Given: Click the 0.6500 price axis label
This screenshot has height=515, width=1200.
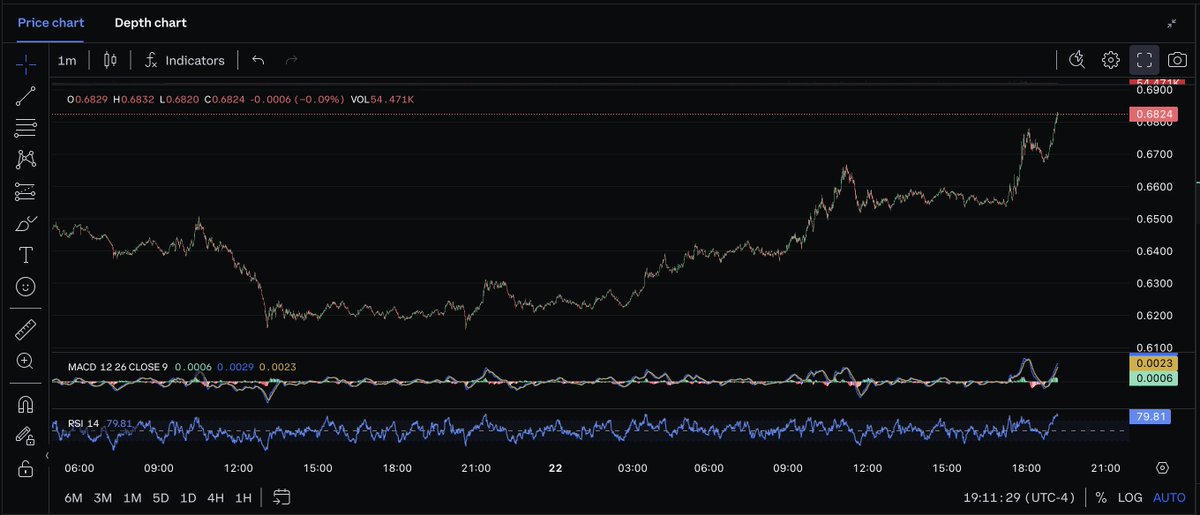Looking at the screenshot, I should pyautogui.click(x=1152, y=219).
